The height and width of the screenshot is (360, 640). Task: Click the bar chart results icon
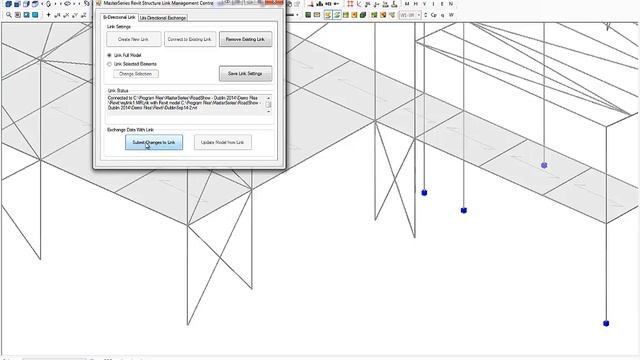319,4
